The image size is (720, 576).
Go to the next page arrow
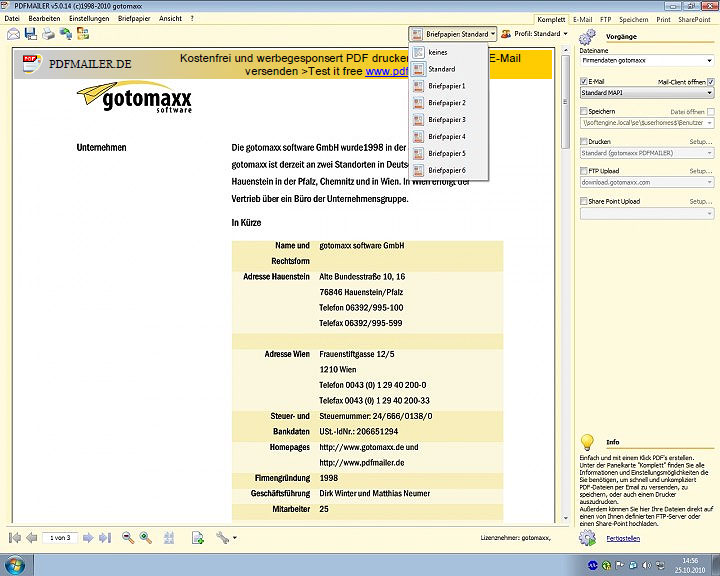coord(88,537)
